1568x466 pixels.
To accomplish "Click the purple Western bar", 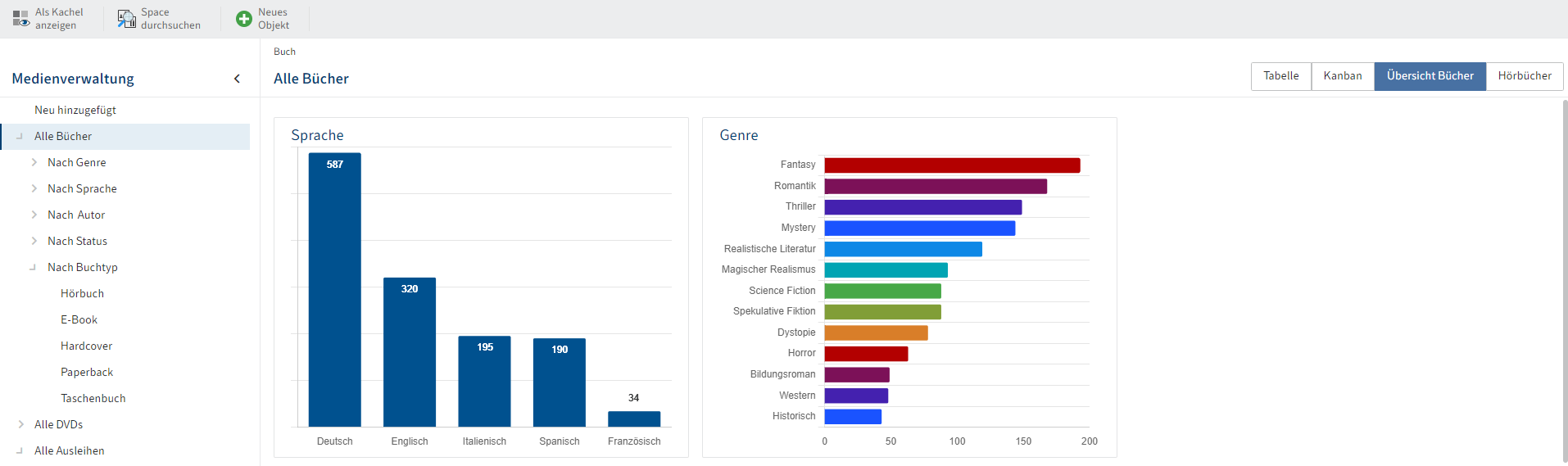I will pyautogui.click(x=856, y=396).
